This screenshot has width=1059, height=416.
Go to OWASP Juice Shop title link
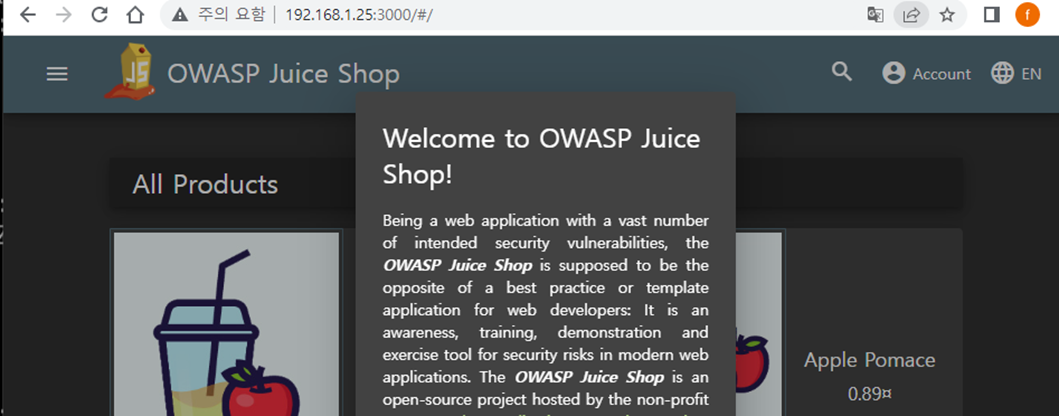284,74
